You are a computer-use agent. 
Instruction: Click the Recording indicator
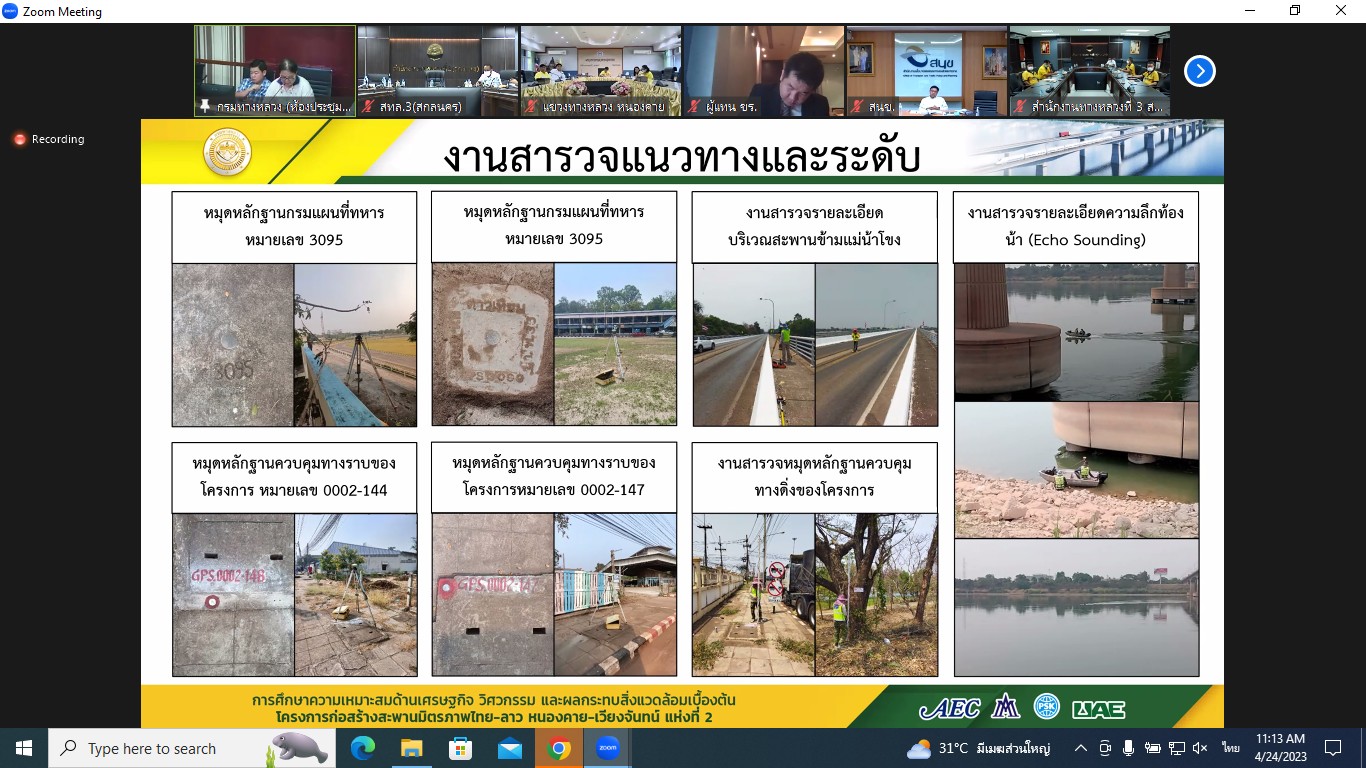click(49, 139)
